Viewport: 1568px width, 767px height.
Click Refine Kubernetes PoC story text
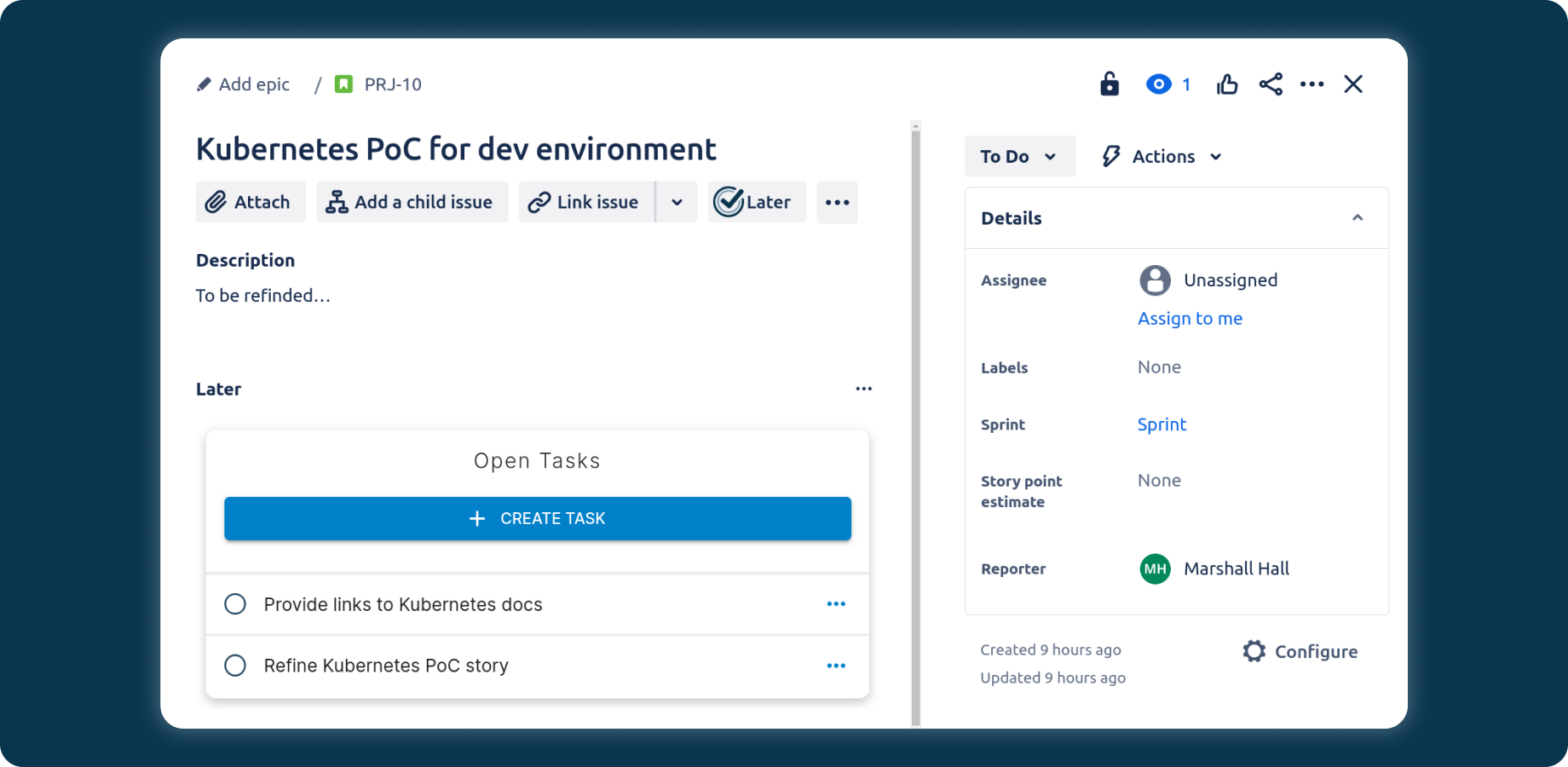pyautogui.click(x=386, y=666)
